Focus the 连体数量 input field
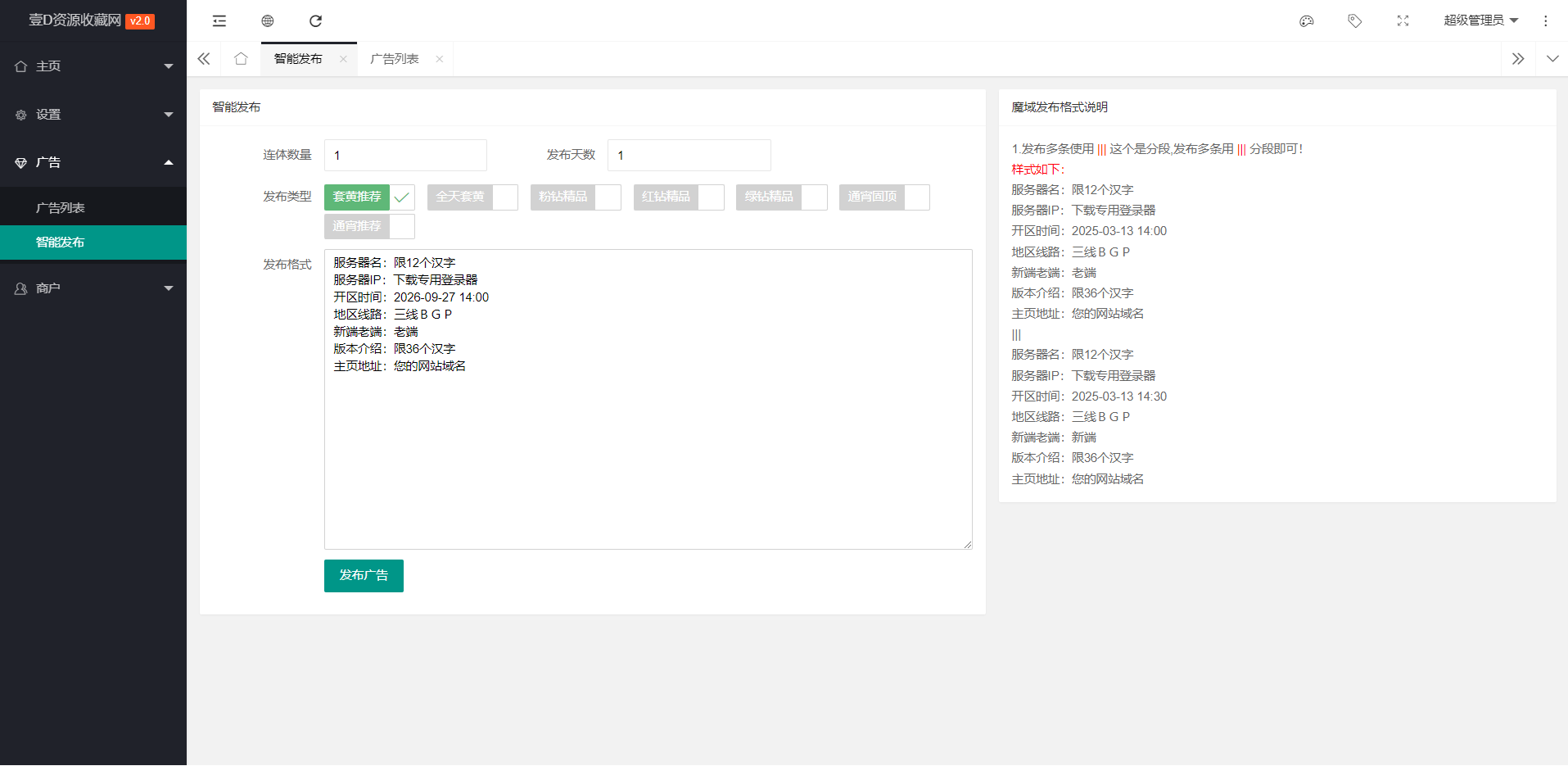 pos(405,156)
